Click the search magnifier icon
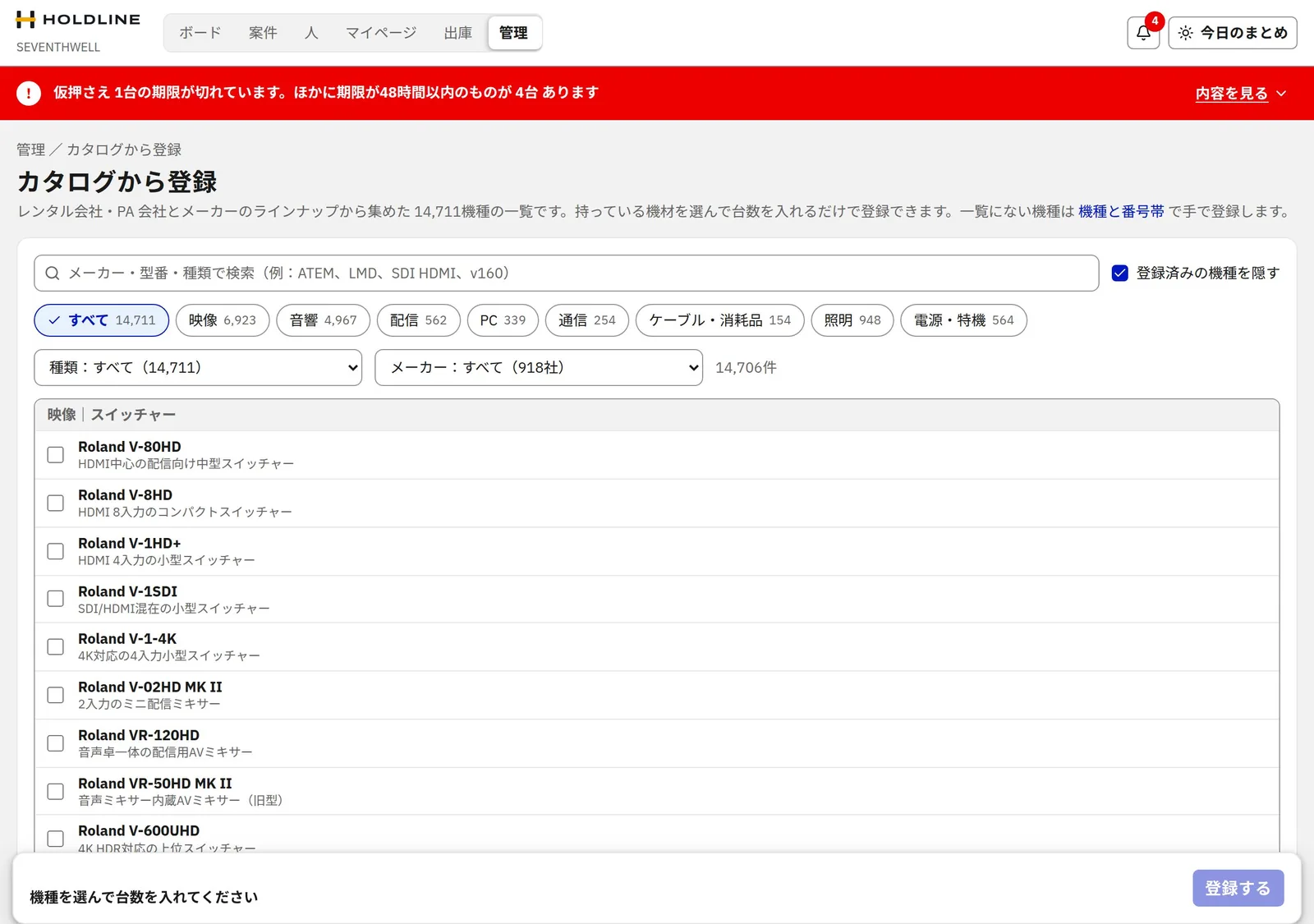1314x924 pixels. coord(53,274)
